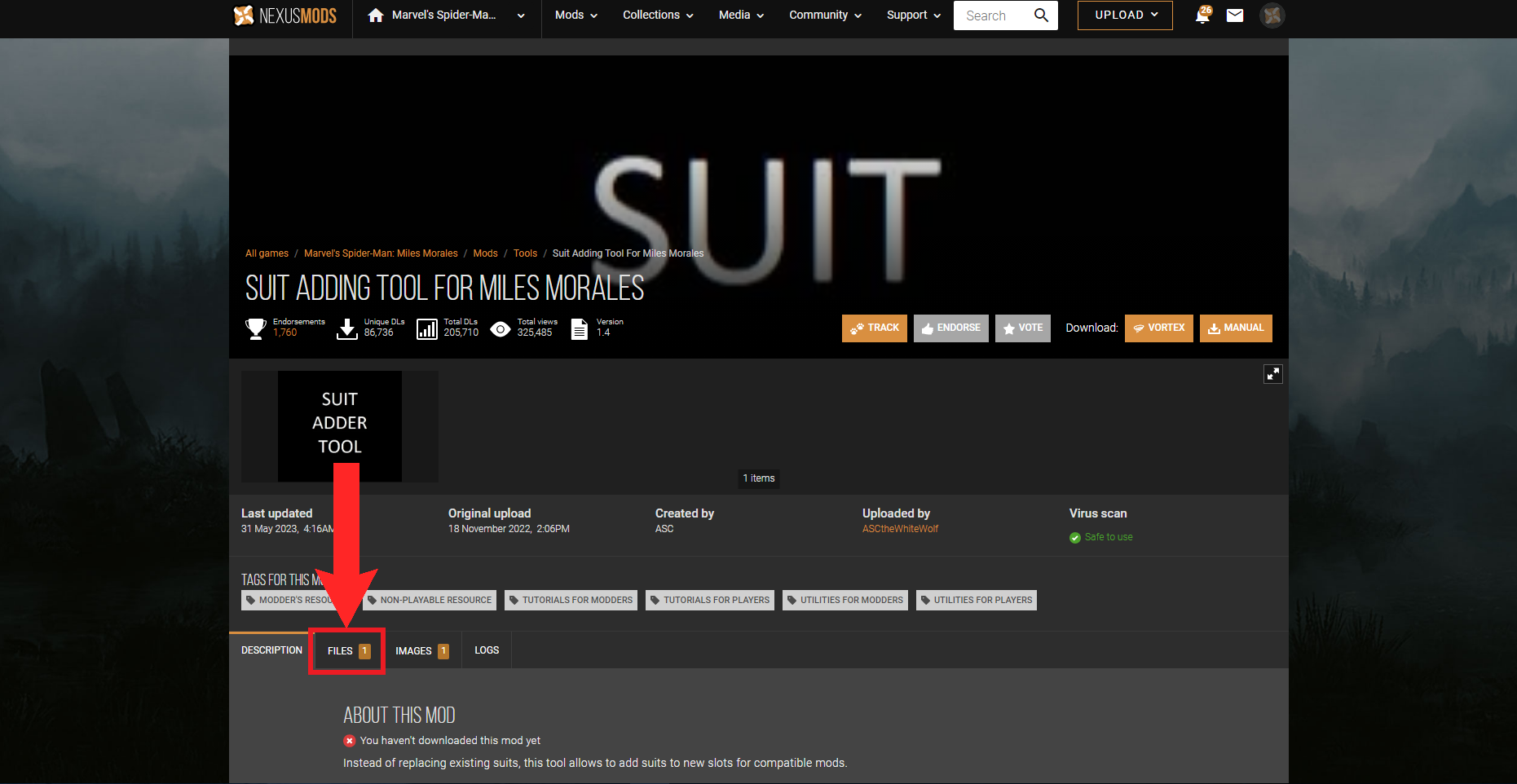Image resolution: width=1517 pixels, height=784 pixels.
Task: Open the Mods dropdown menu
Action: 576,15
